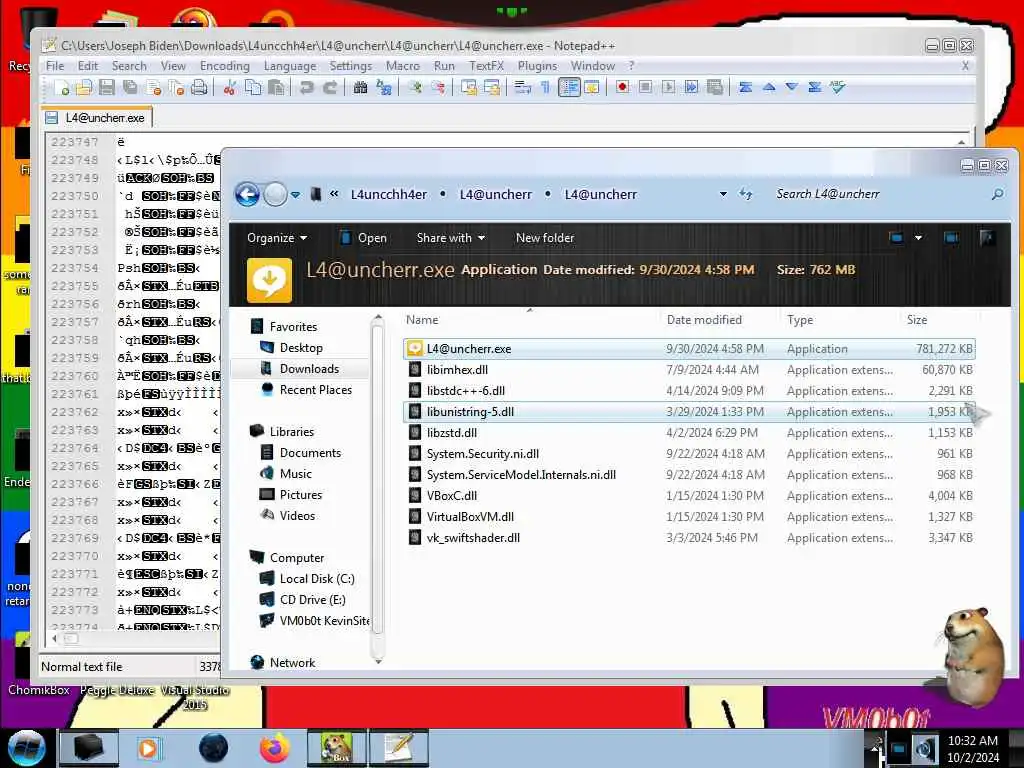Open Find with the binoculars icon
The height and width of the screenshot is (768, 1024).
[360, 87]
